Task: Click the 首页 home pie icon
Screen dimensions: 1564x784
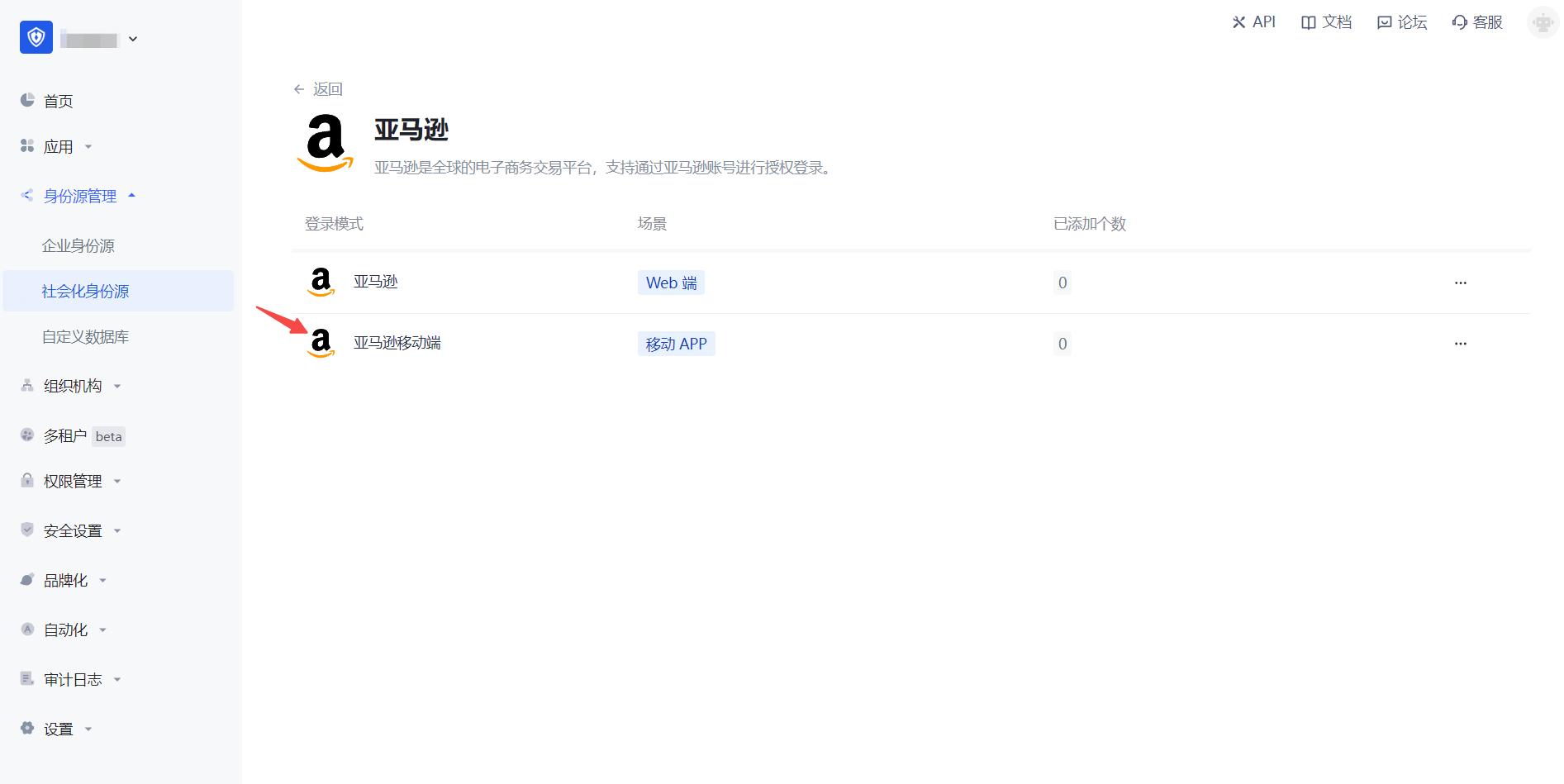Action: pos(27,101)
